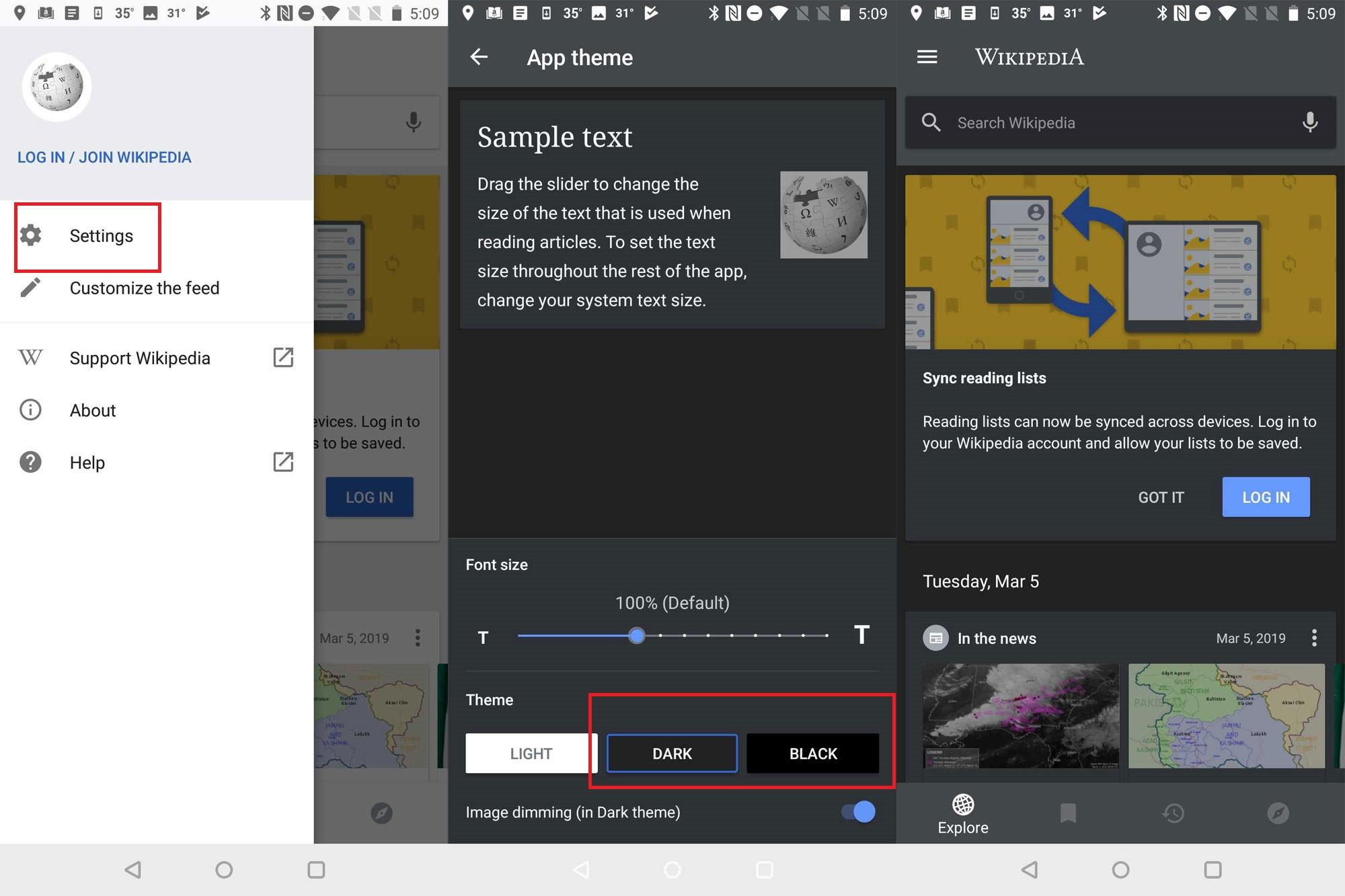This screenshot has width=1345, height=896.
Task: Switch to the compass Nearby tab on the right screen
Action: 1278,813
